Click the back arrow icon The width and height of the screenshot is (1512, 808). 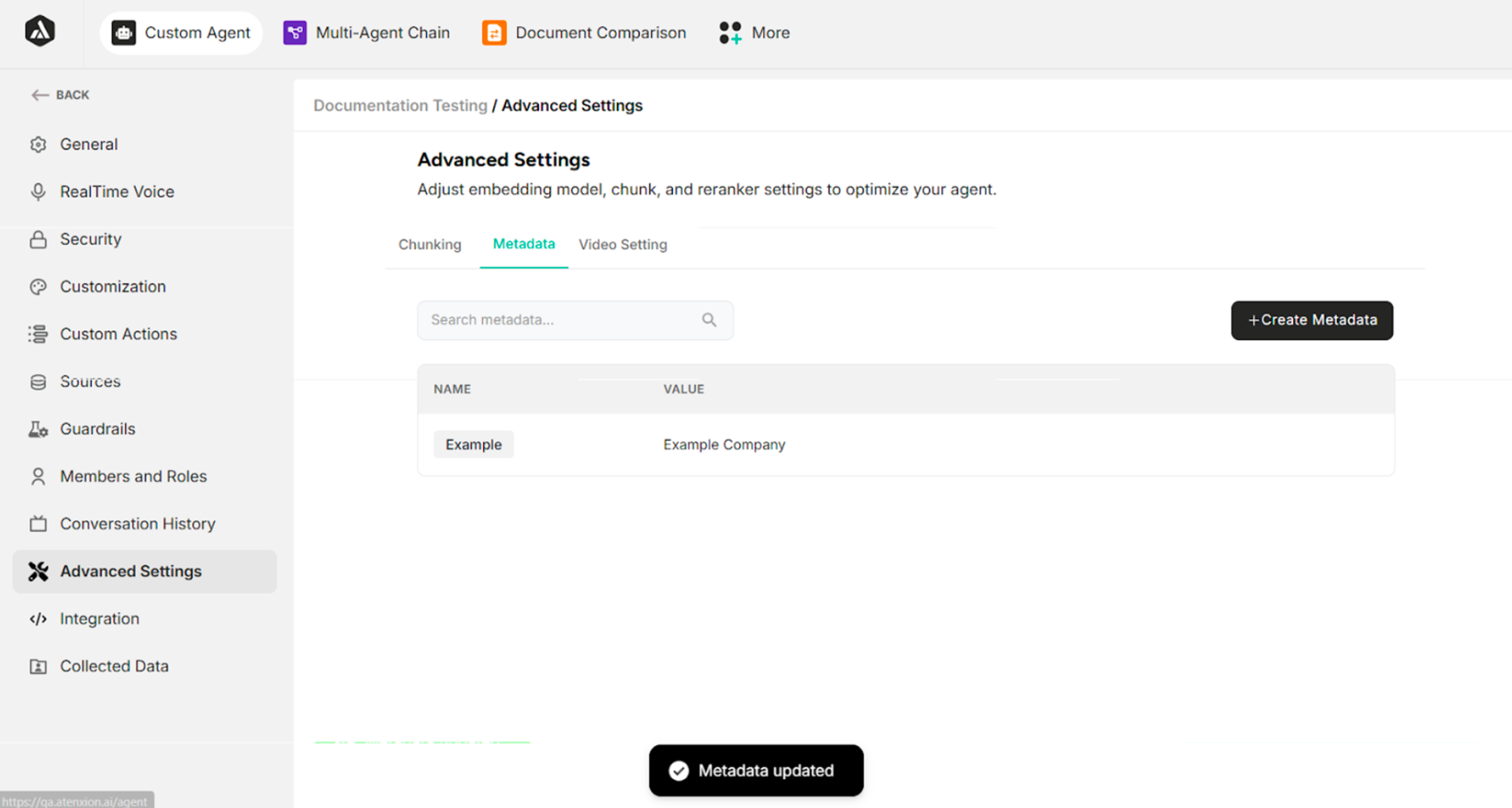(39, 95)
